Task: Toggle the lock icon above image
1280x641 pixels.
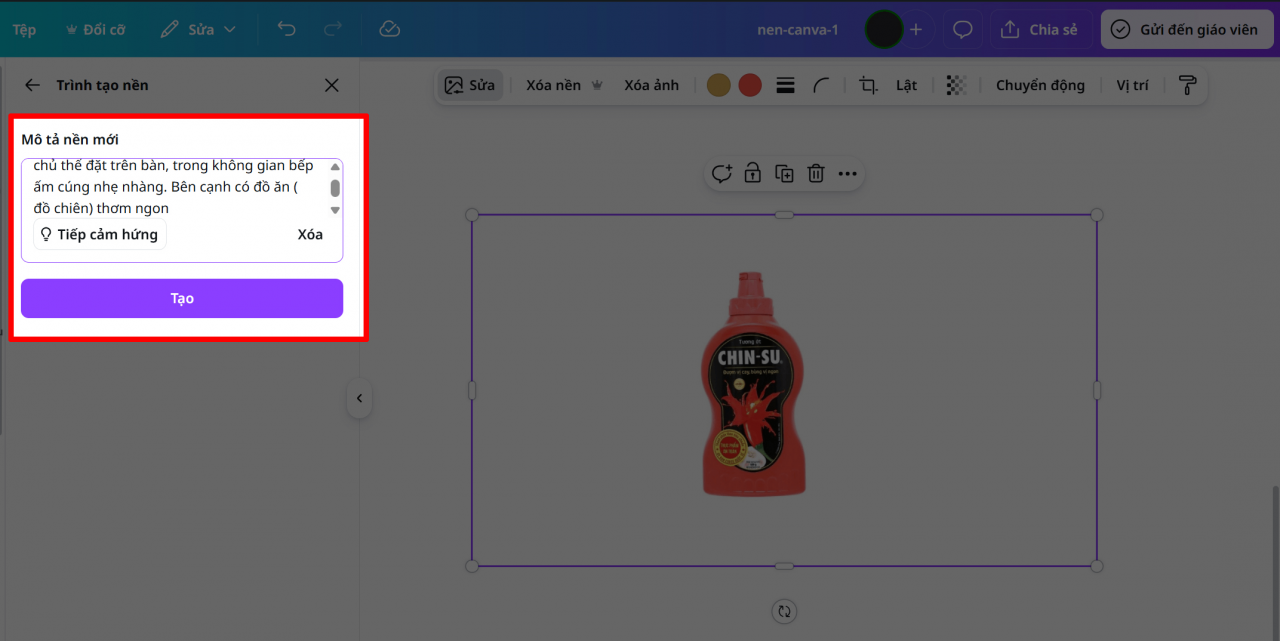Action: point(752,174)
